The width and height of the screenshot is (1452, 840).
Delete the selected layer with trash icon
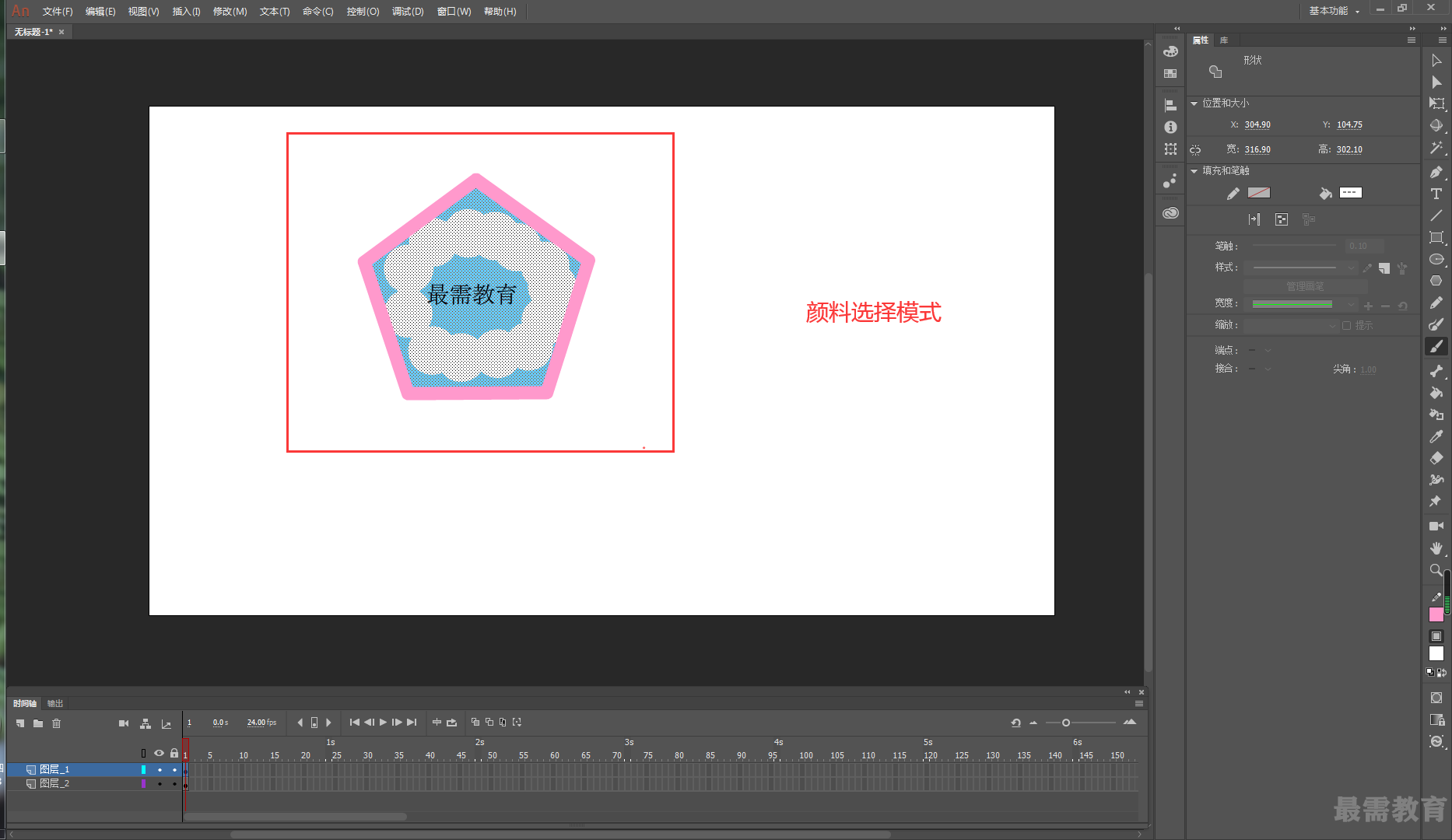(x=56, y=723)
